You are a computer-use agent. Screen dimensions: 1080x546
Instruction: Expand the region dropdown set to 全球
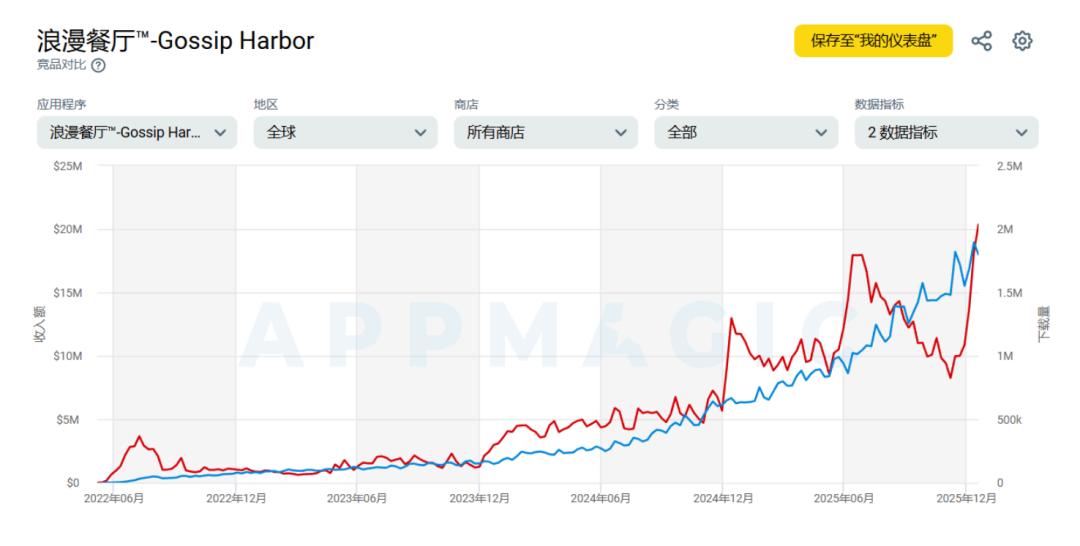click(345, 132)
